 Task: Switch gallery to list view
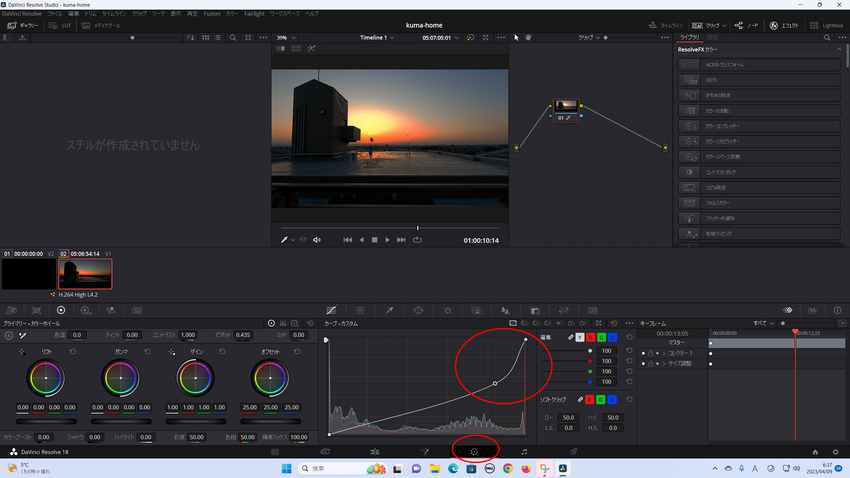(217, 38)
